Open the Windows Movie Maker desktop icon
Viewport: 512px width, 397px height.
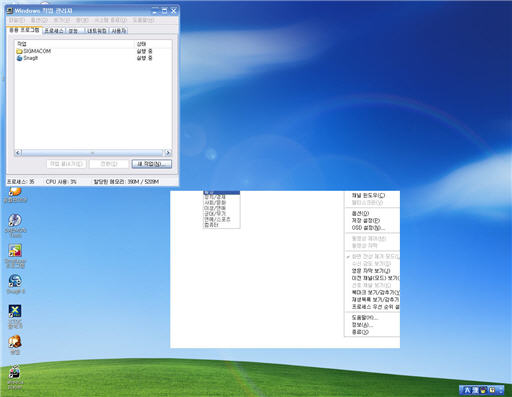[x=15, y=377]
